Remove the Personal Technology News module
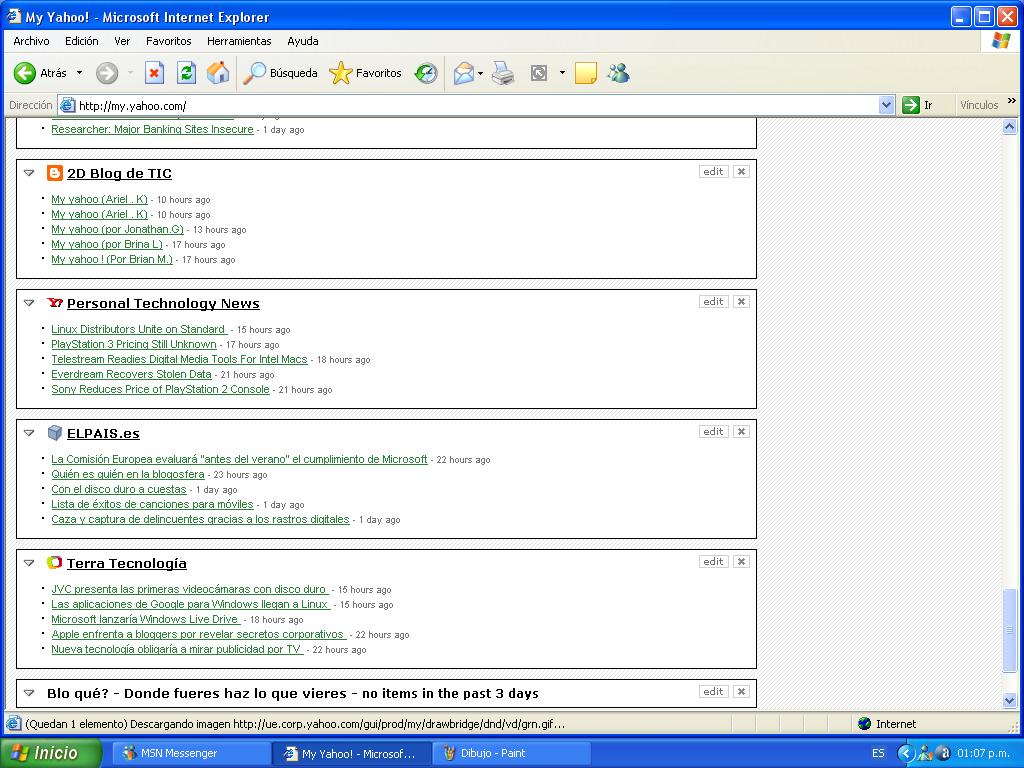Image resolution: width=1024 pixels, height=768 pixels. [x=741, y=302]
